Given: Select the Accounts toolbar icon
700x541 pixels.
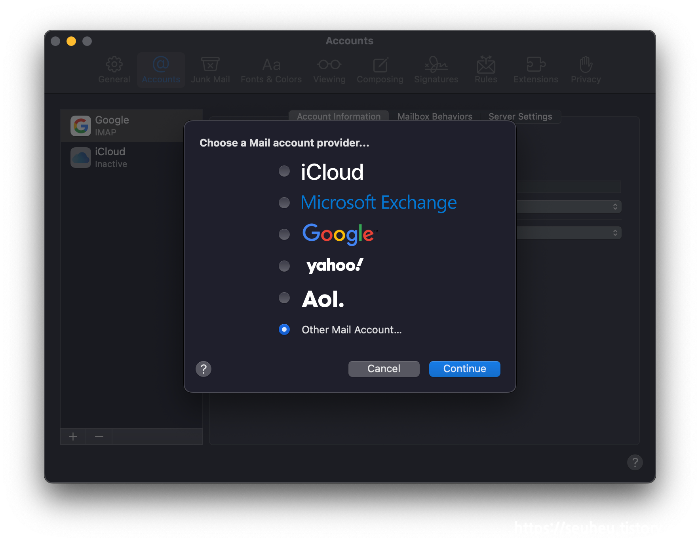Looking at the screenshot, I should tap(161, 70).
